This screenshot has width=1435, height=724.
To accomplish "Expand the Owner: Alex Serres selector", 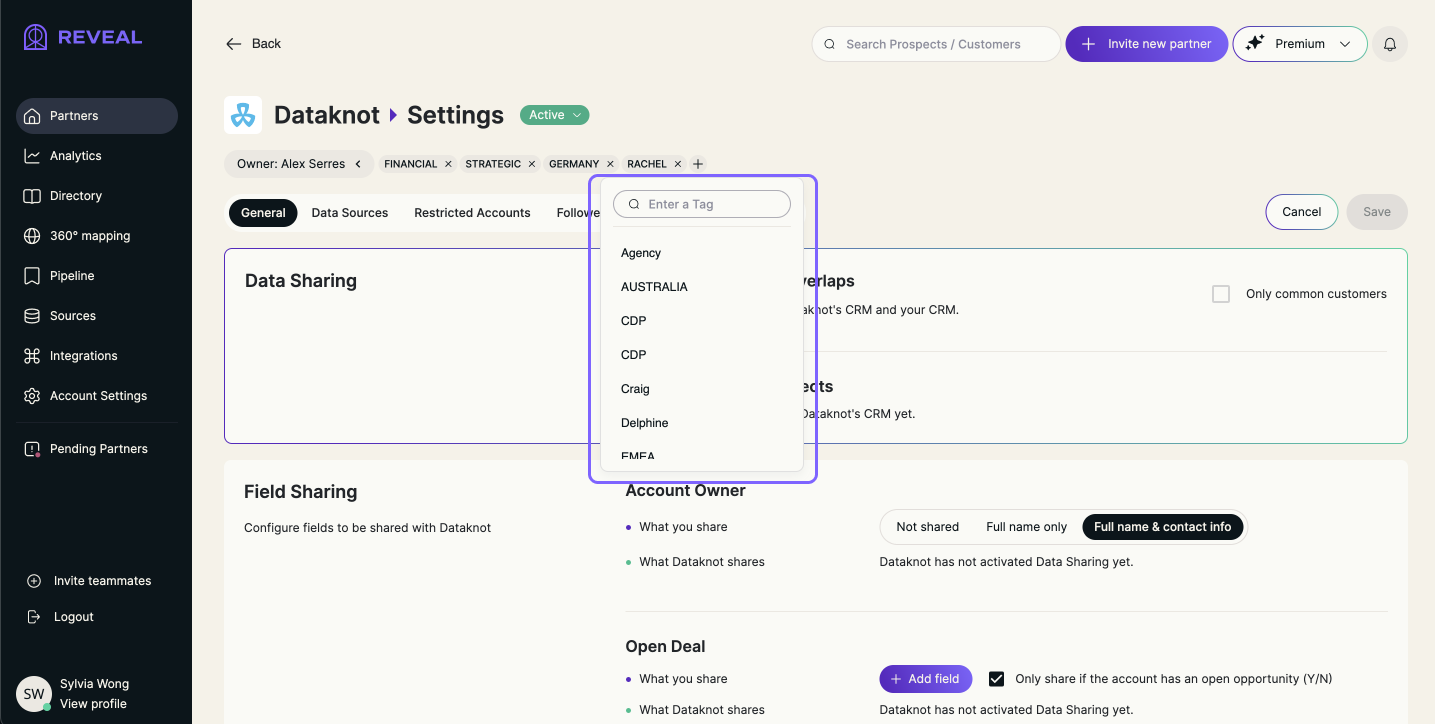I will coord(299,164).
